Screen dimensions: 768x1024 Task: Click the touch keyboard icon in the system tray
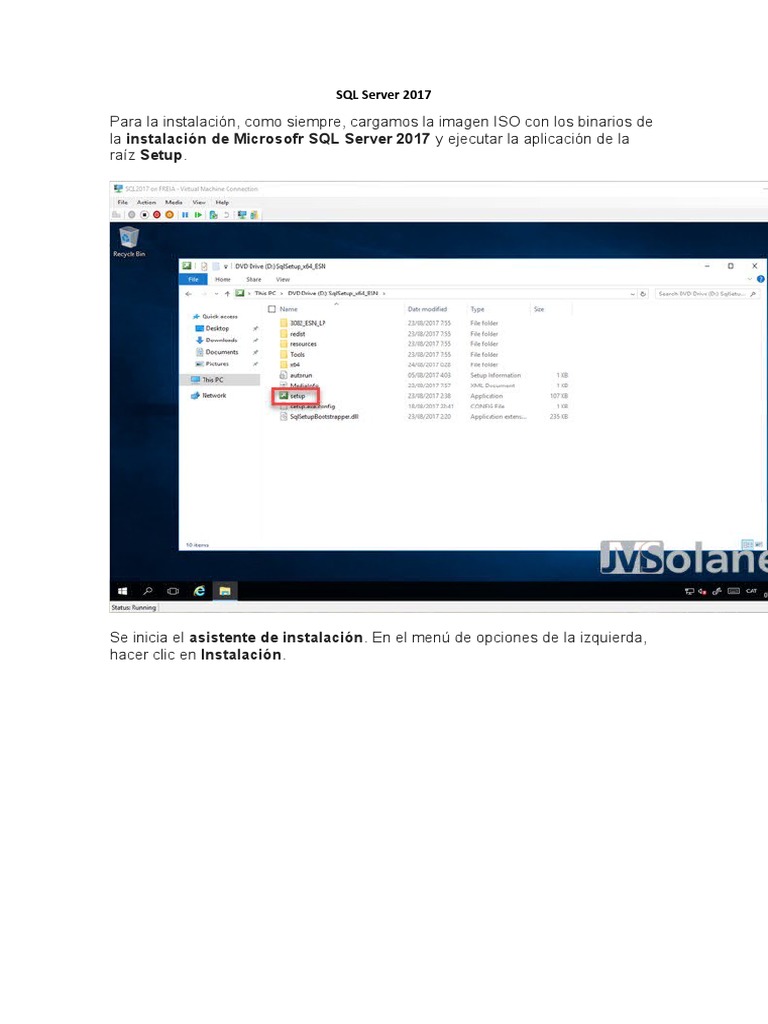[x=733, y=591]
